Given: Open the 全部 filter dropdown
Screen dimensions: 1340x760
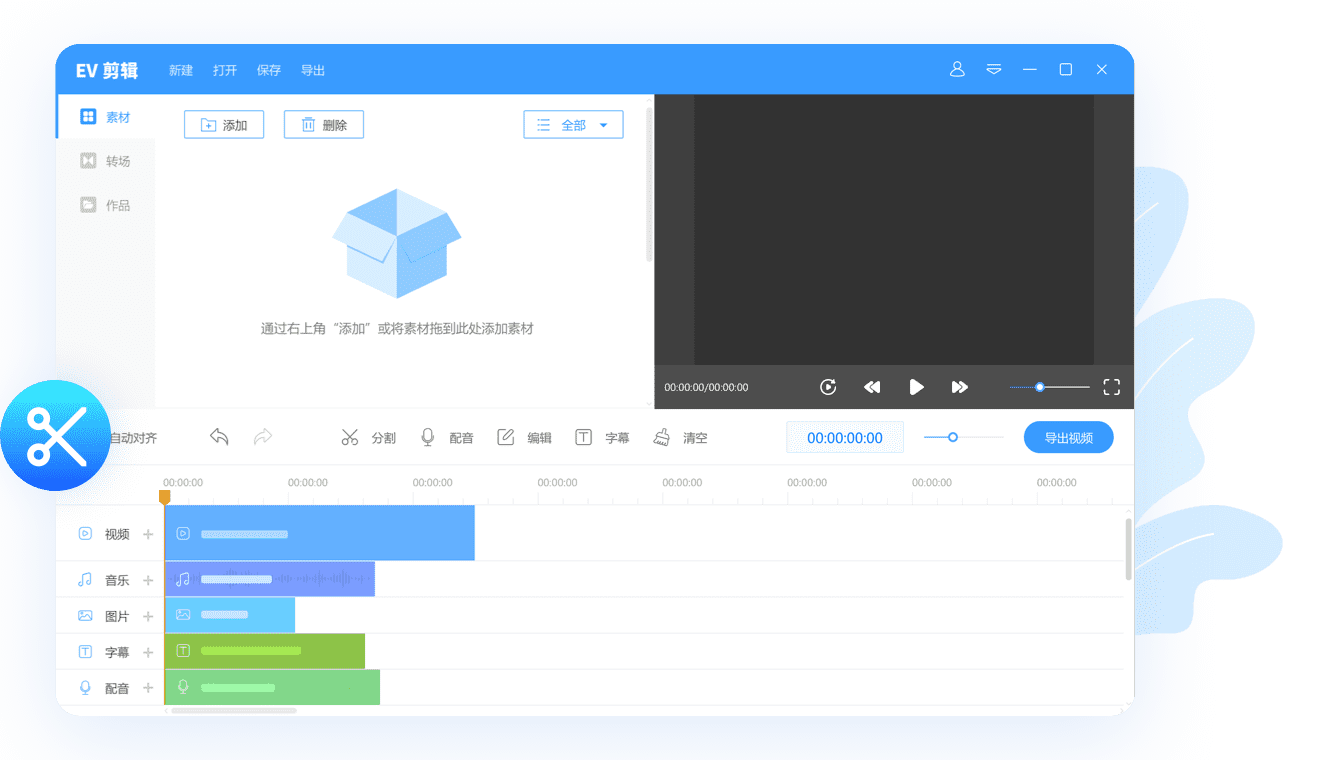Looking at the screenshot, I should point(573,125).
